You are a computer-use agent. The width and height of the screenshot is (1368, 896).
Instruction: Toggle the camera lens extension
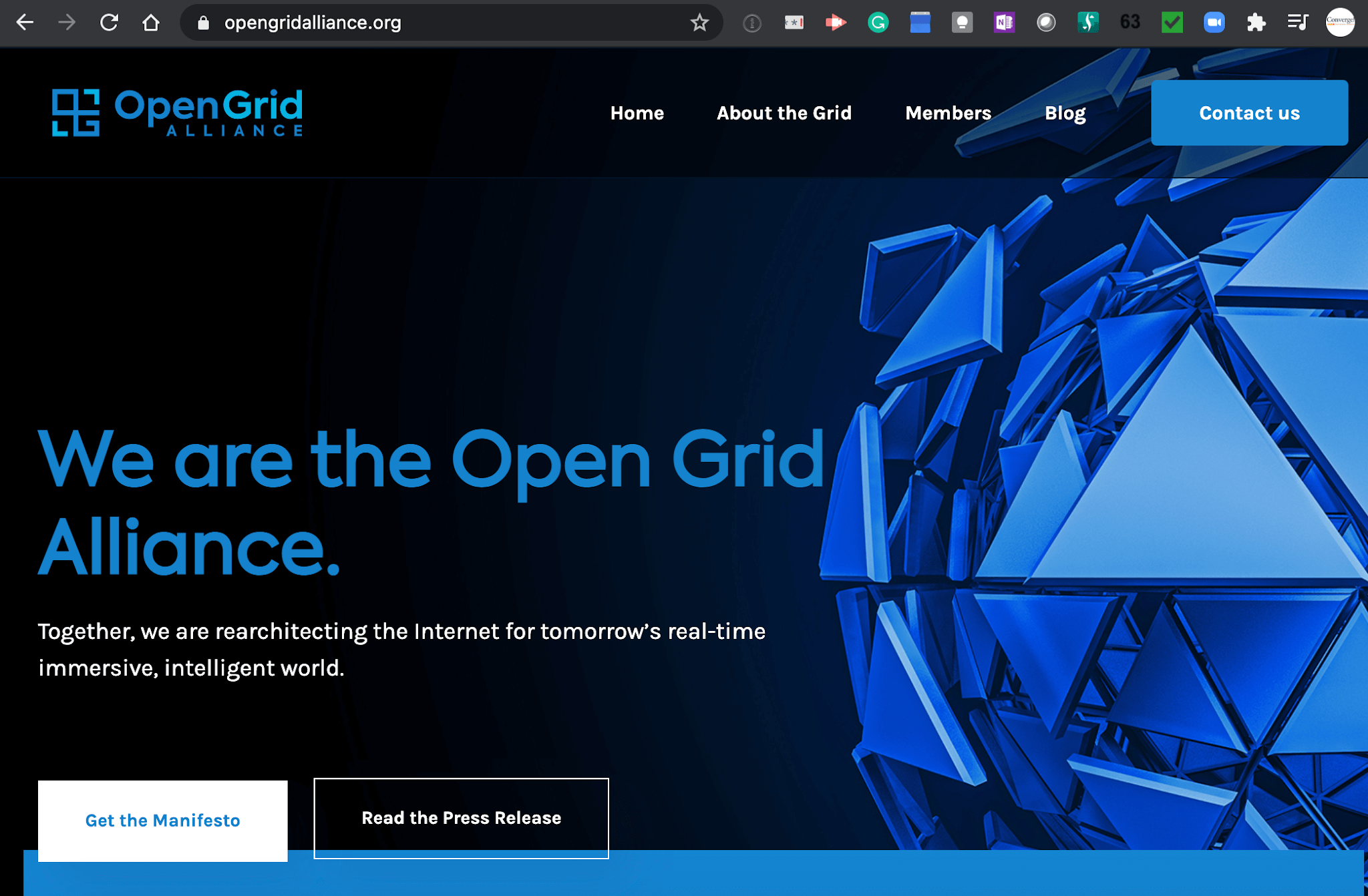(x=1046, y=22)
